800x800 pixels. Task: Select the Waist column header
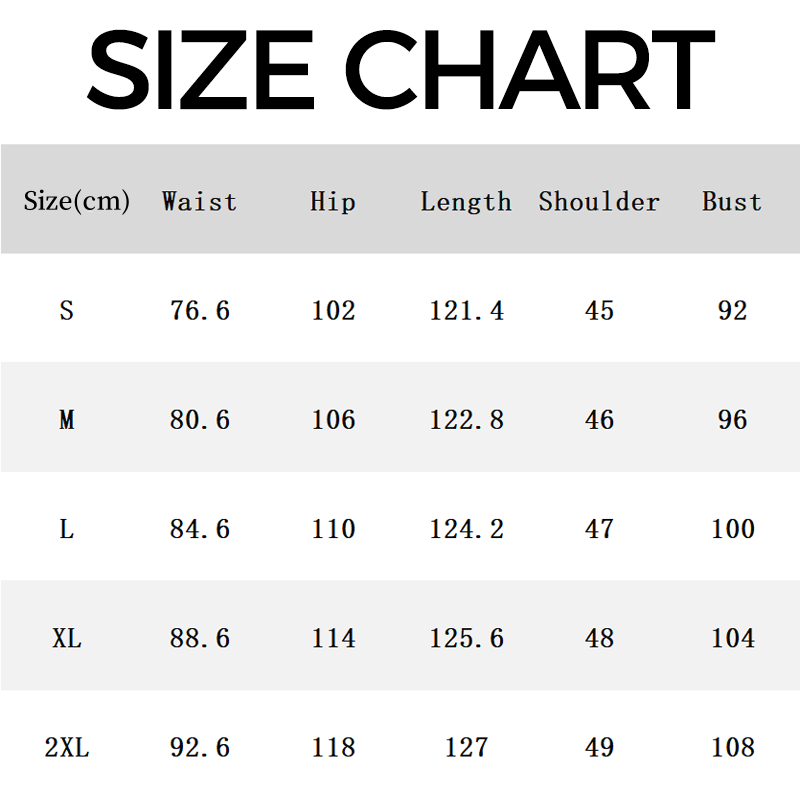[x=200, y=201]
